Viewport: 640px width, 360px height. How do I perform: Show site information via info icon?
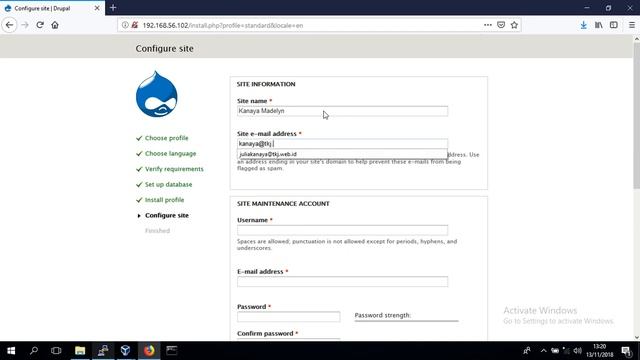tap(125, 25)
